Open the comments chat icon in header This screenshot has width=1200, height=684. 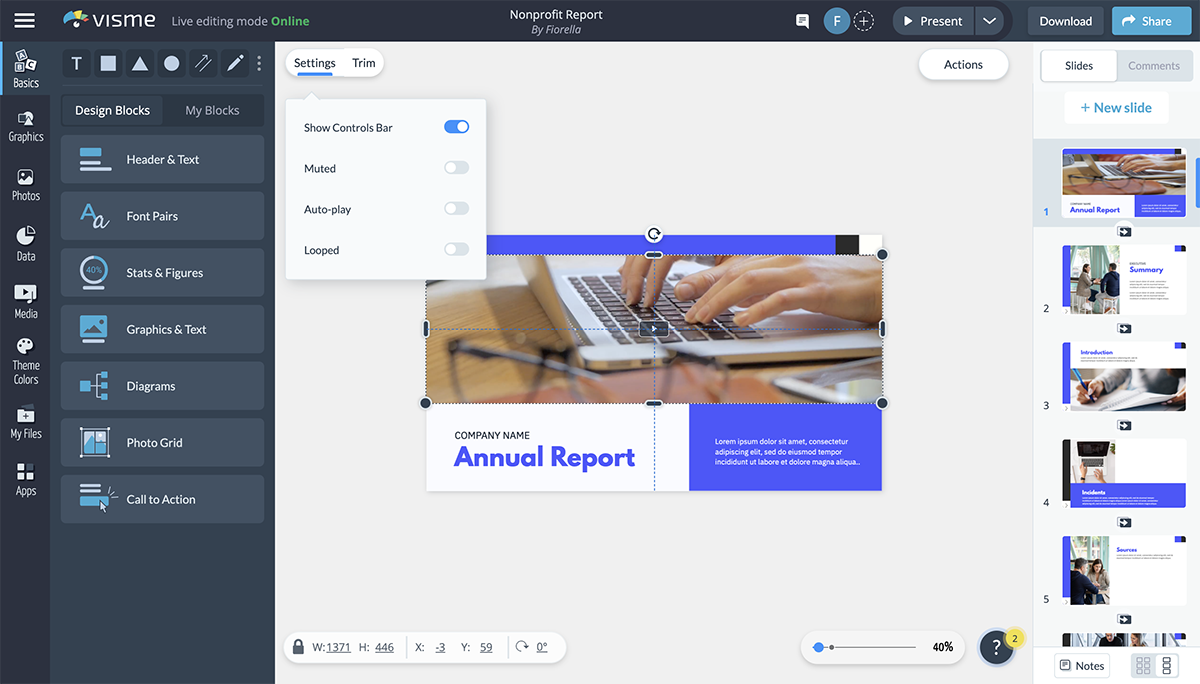(x=802, y=21)
